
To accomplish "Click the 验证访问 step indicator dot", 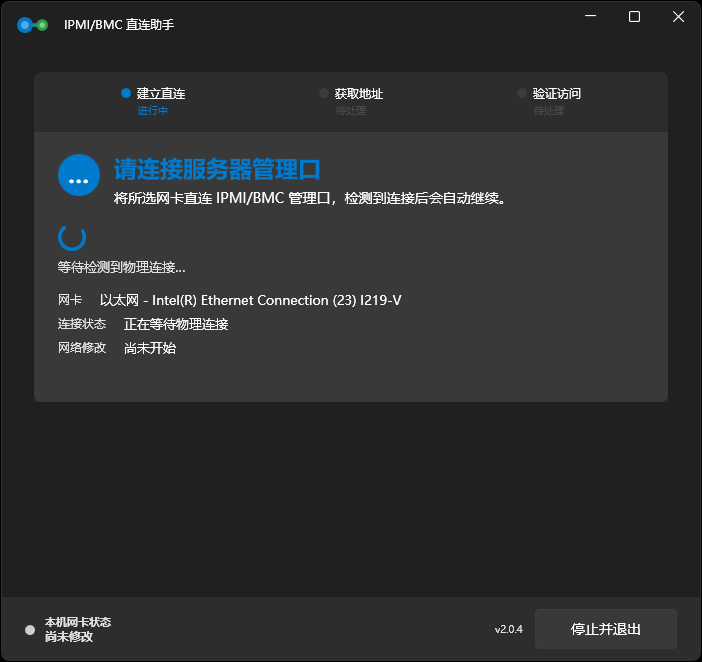I will click(522, 93).
